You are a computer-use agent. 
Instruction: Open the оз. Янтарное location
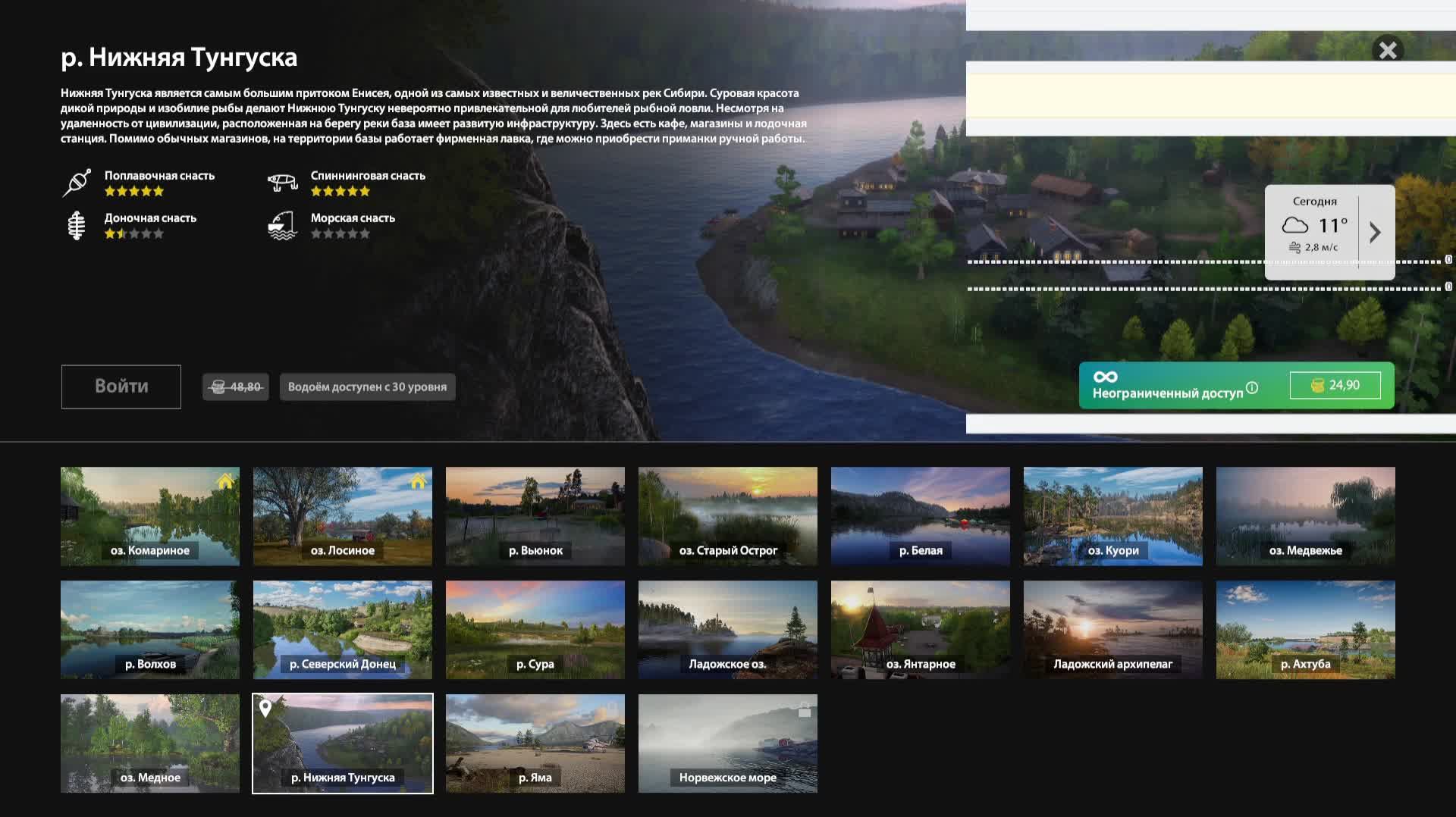coord(921,630)
